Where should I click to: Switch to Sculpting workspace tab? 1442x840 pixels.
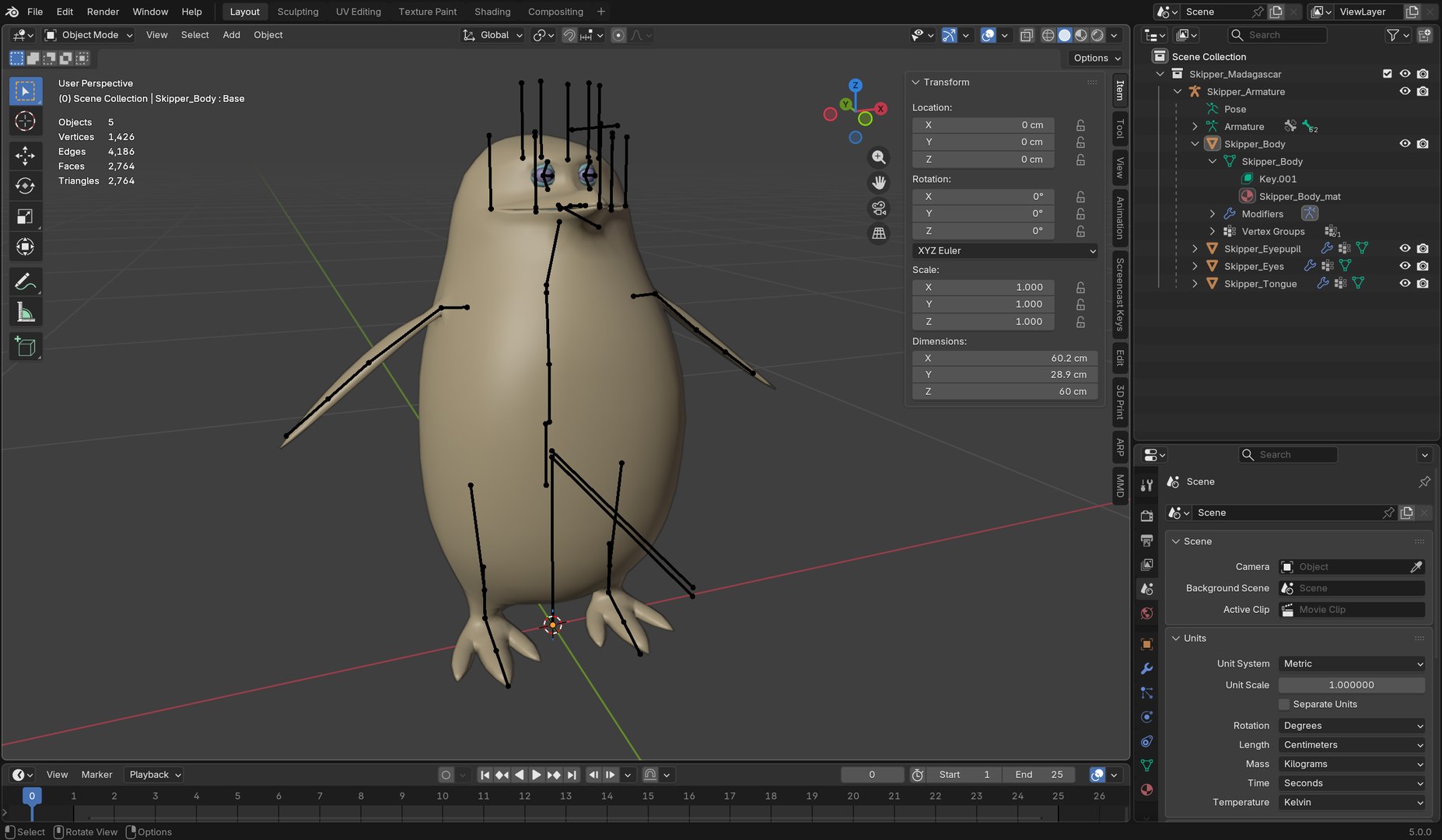pyautogui.click(x=298, y=12)
